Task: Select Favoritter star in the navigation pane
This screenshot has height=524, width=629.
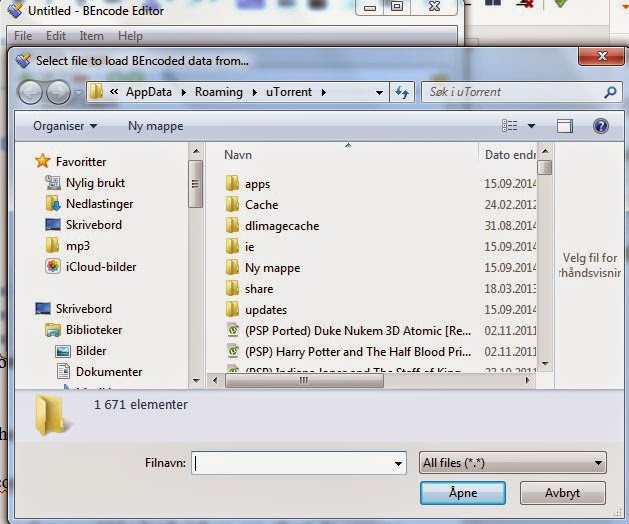Action: 43,162
